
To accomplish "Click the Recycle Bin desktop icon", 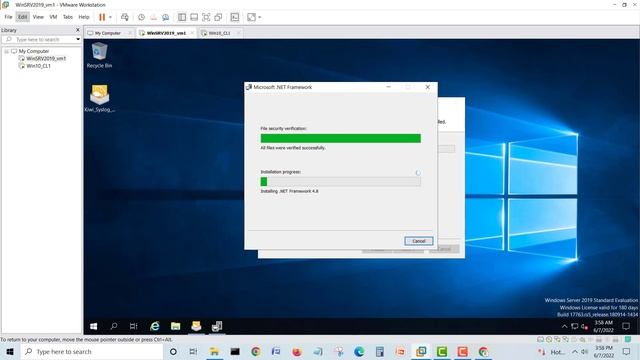I will point(99,56).
